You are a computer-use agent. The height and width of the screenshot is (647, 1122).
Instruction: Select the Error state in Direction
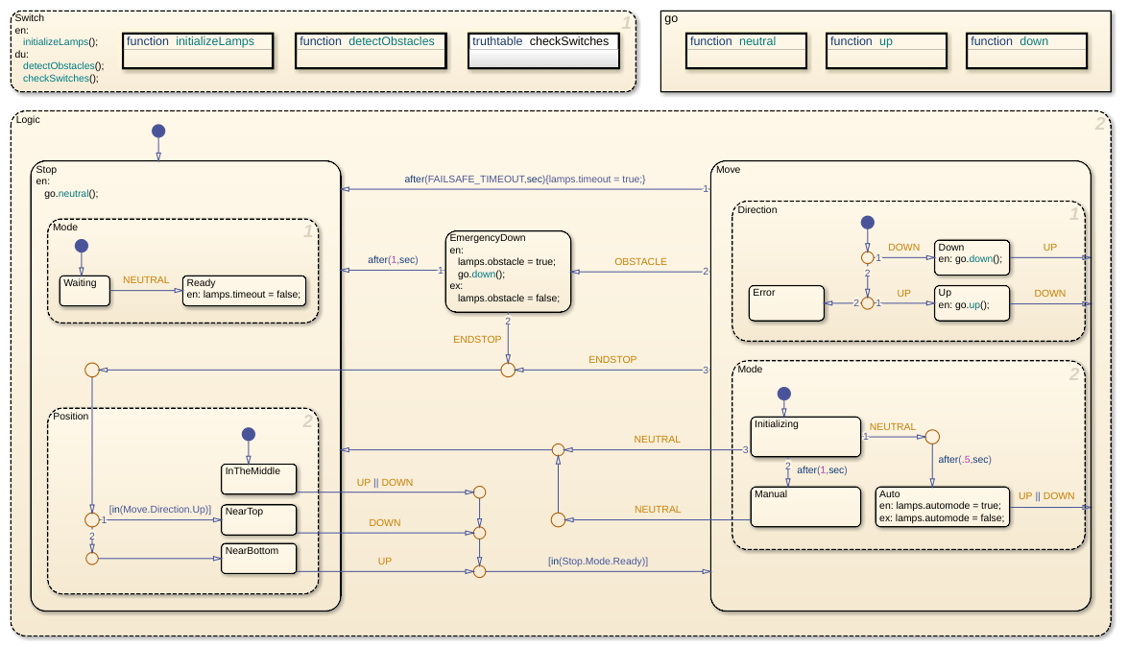pyautogui.click(x=786, y=303)
